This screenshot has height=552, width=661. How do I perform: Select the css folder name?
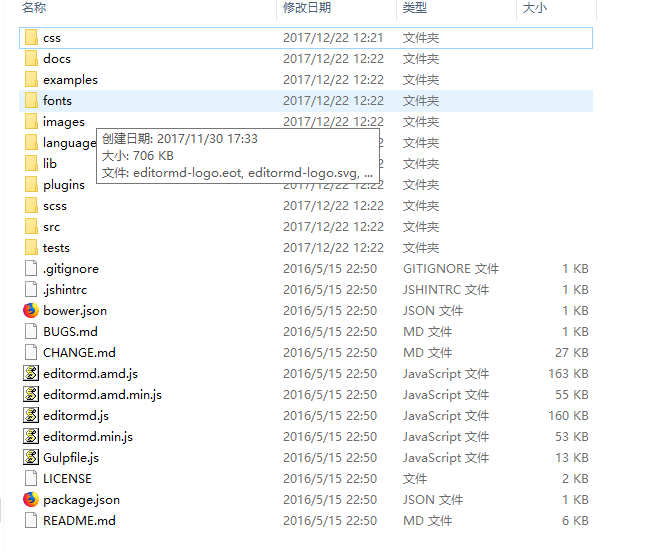(x=52, y=38)
